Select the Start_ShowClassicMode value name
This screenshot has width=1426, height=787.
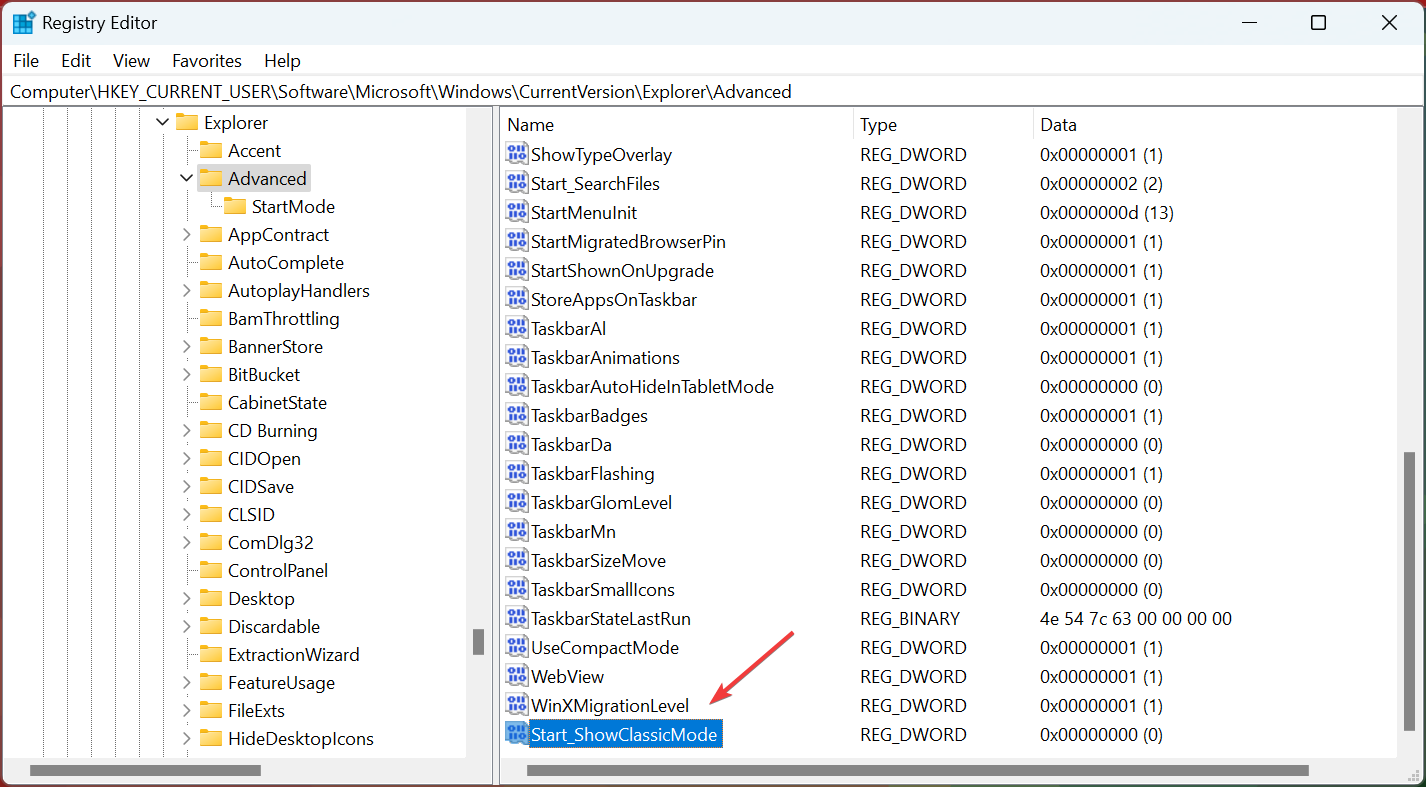point(624,734)
